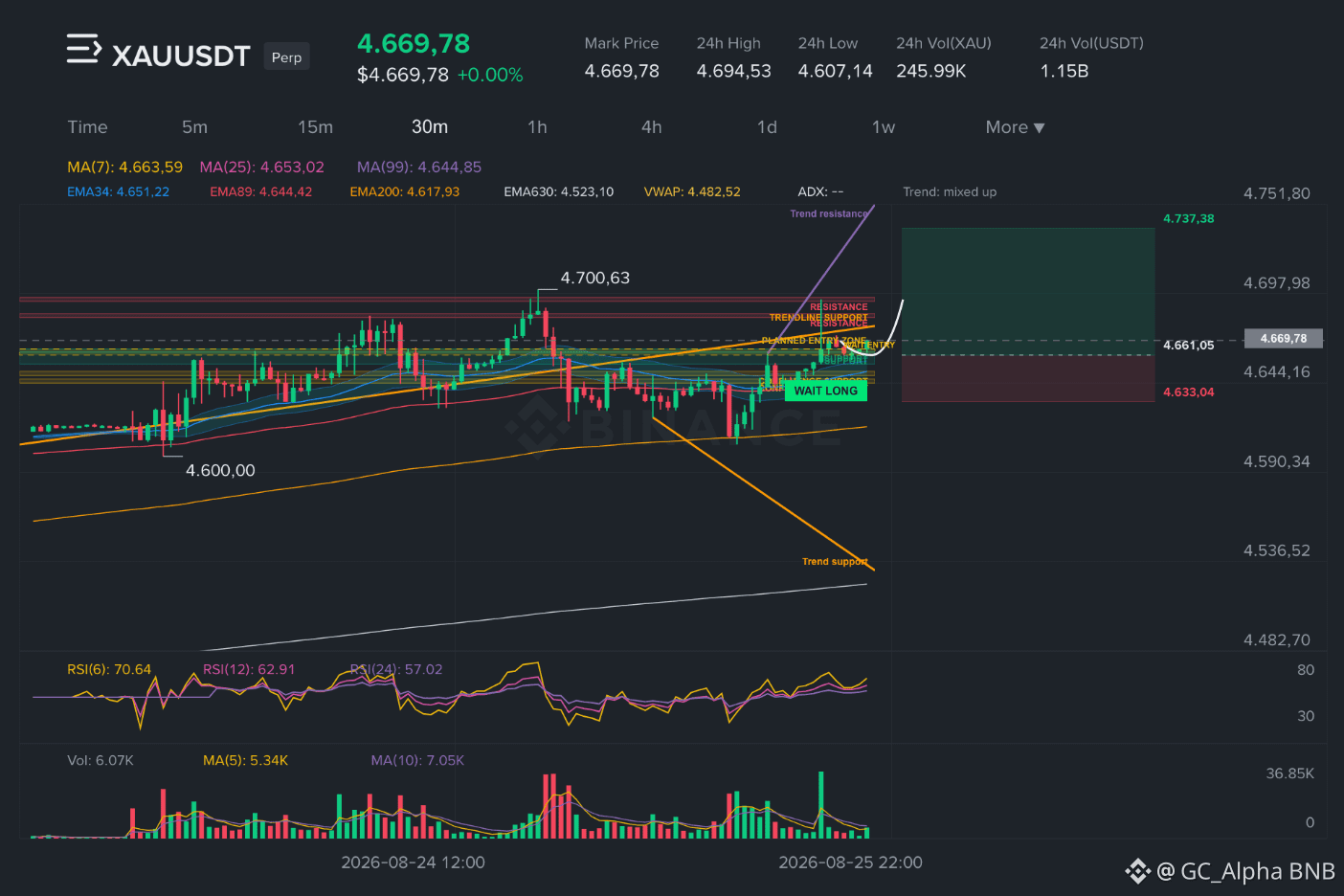Click the 4.700,63 high price marker
Screen dimensions: 1344x896
point(595,279)
